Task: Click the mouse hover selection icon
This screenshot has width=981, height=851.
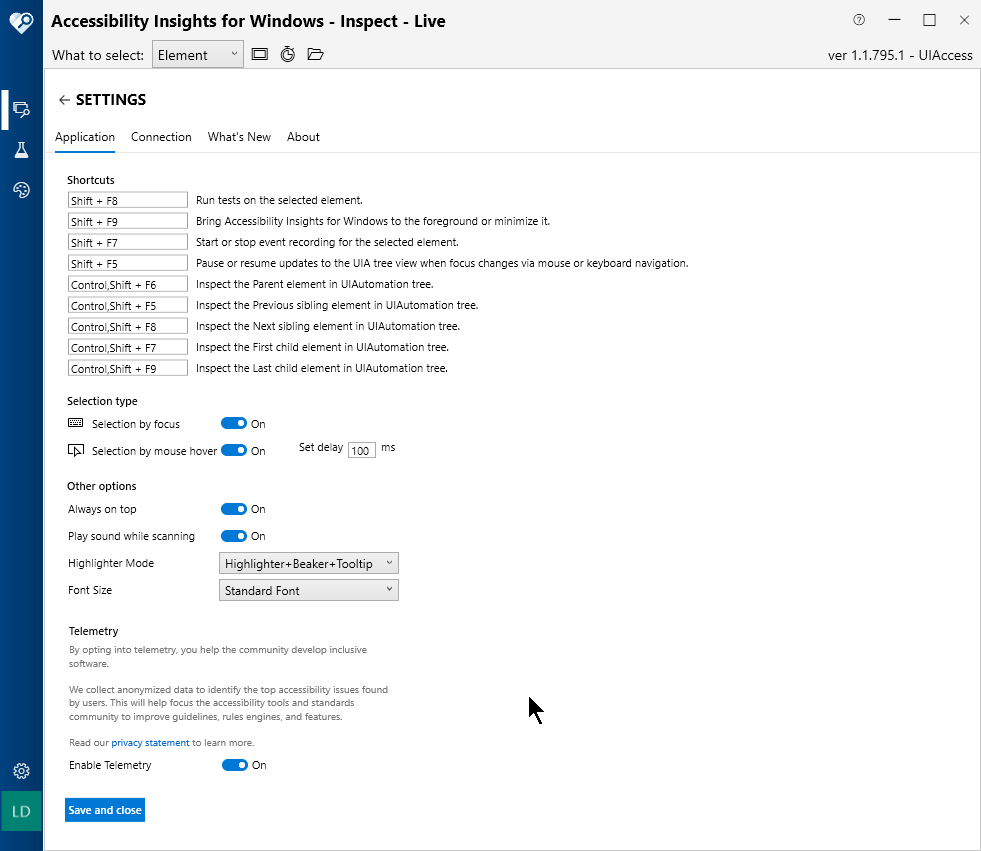Action: tap(76, 451)
